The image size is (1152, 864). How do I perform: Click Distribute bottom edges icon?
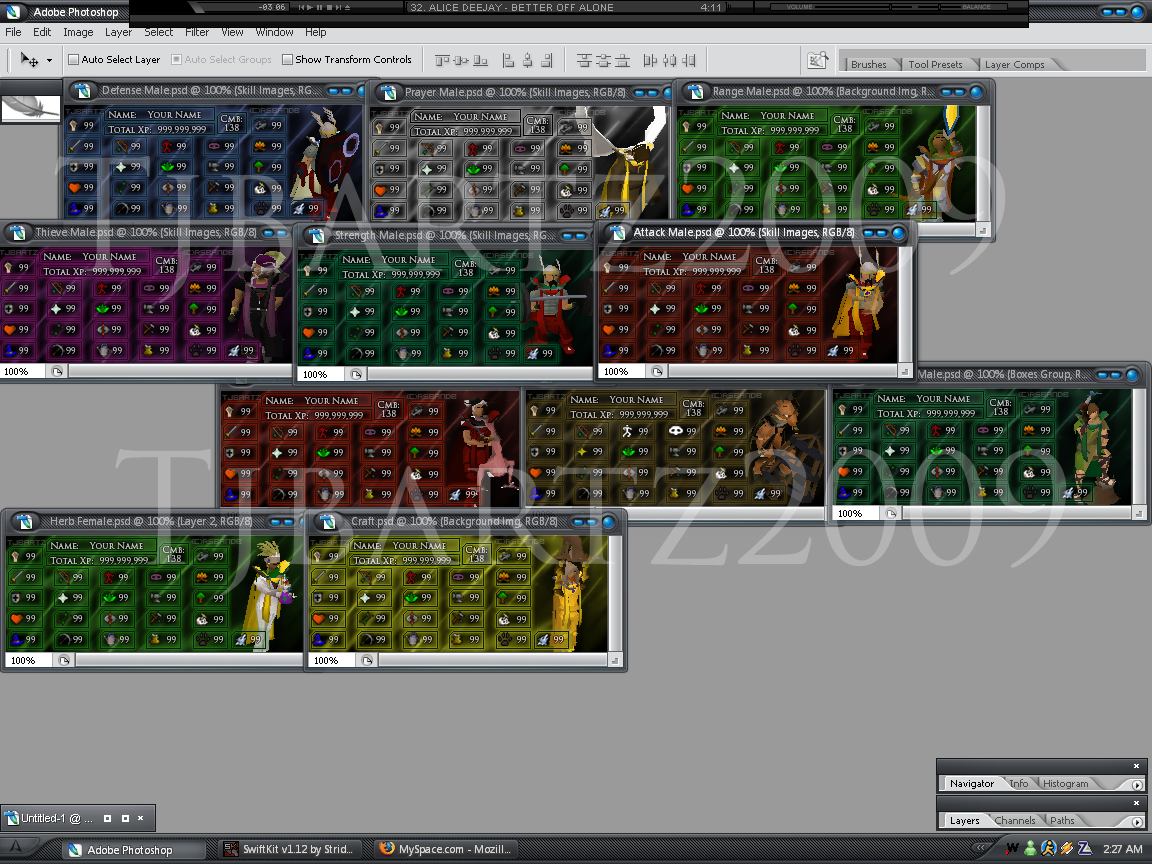click(622, 60)
